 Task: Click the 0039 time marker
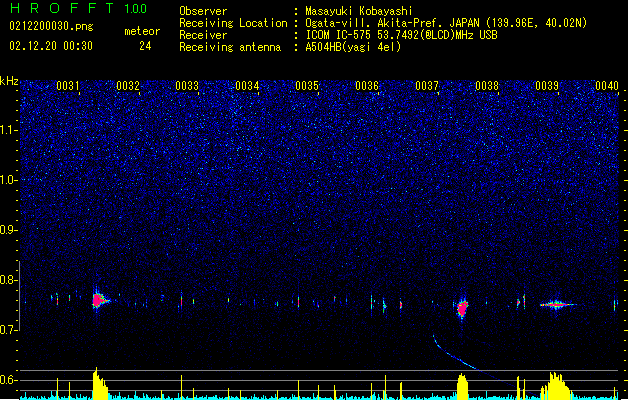click(x=547, y=86)
